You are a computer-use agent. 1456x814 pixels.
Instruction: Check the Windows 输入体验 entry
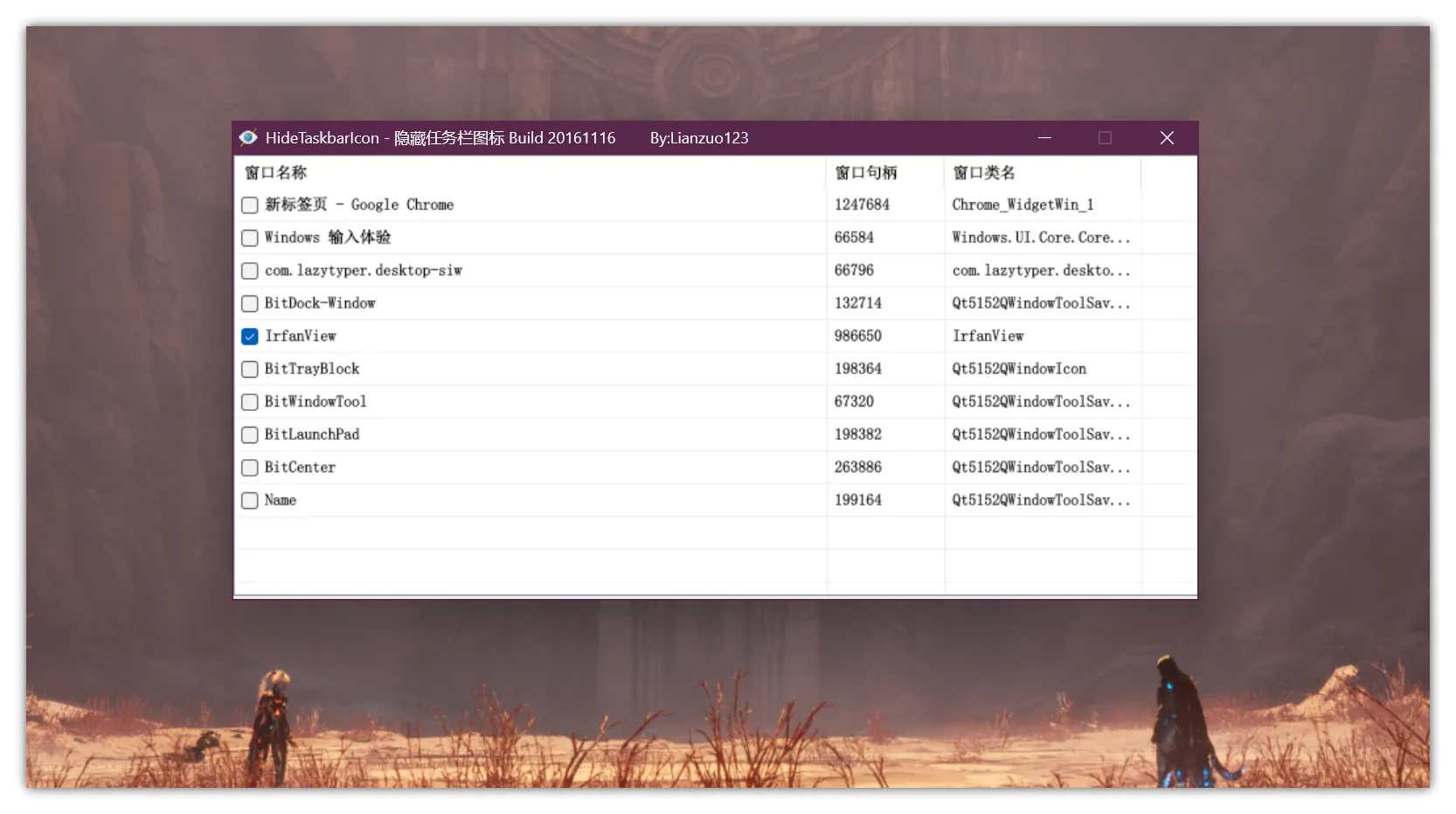tap(249, 238)
